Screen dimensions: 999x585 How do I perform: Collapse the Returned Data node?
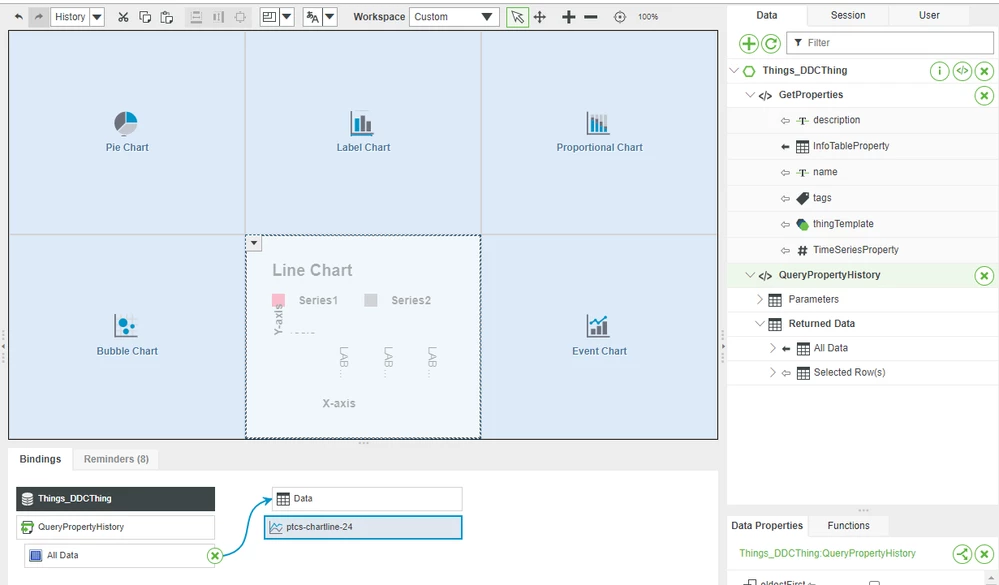coord(759,324)
